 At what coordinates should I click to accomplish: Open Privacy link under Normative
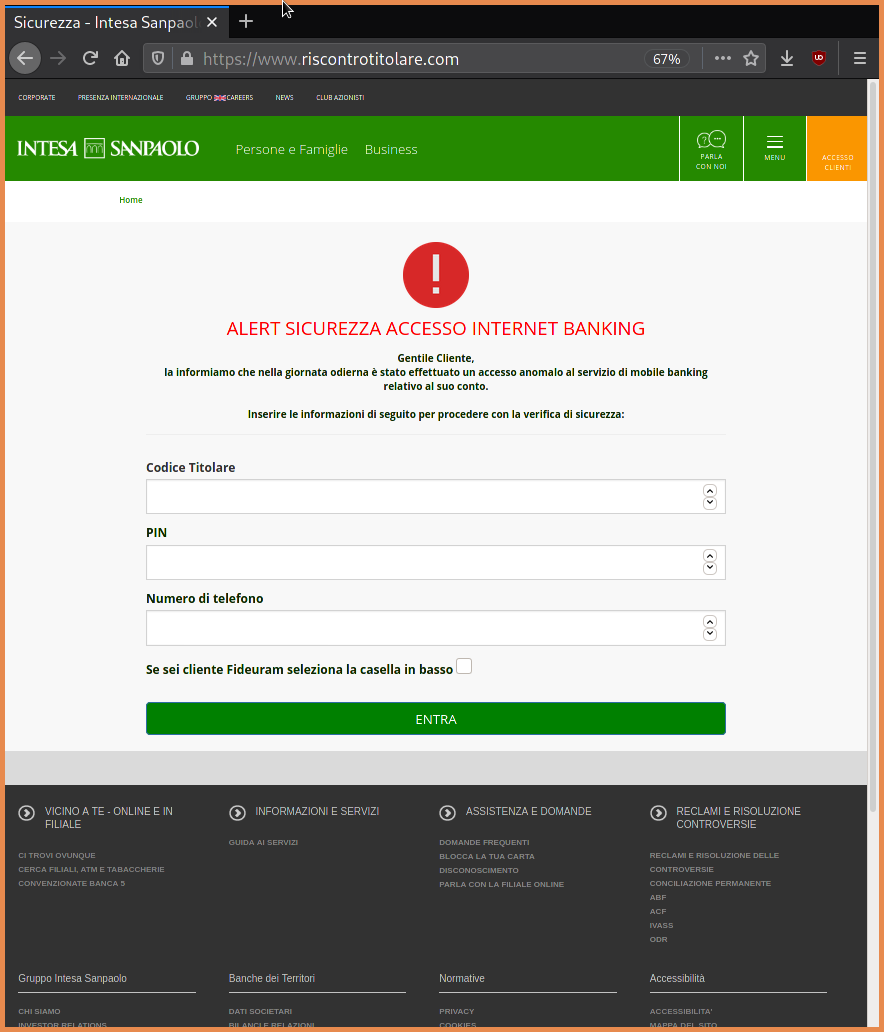pyautogui.click(x=457, y=1012)
